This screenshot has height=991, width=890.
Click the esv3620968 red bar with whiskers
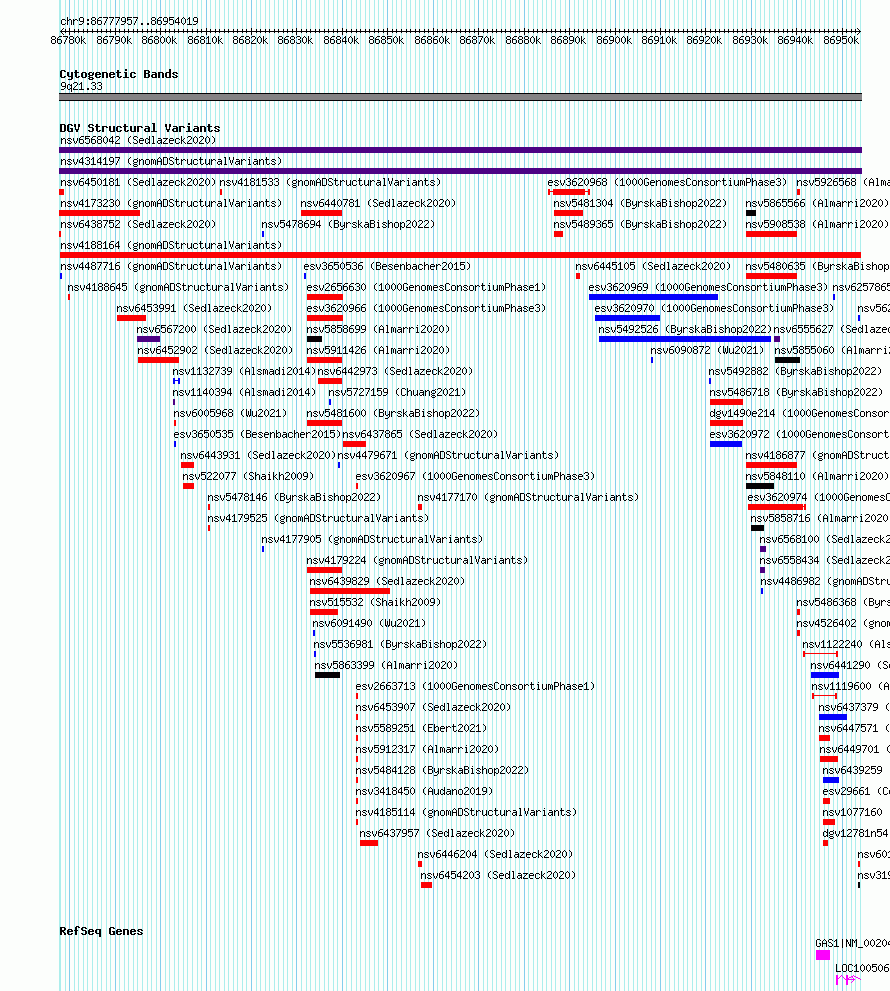click(569, 192)
